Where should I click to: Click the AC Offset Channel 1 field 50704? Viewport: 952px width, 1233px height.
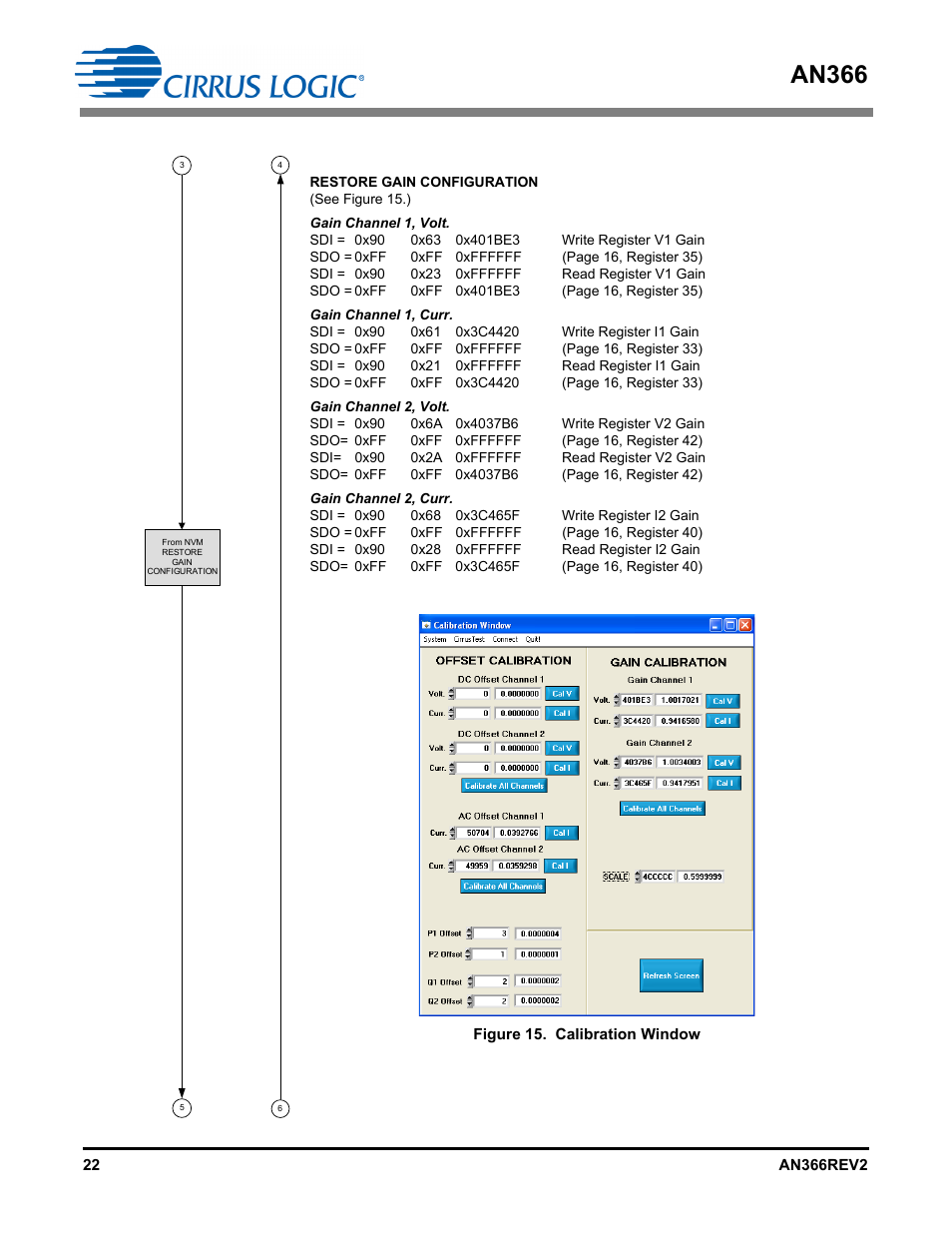click(474, 833)
